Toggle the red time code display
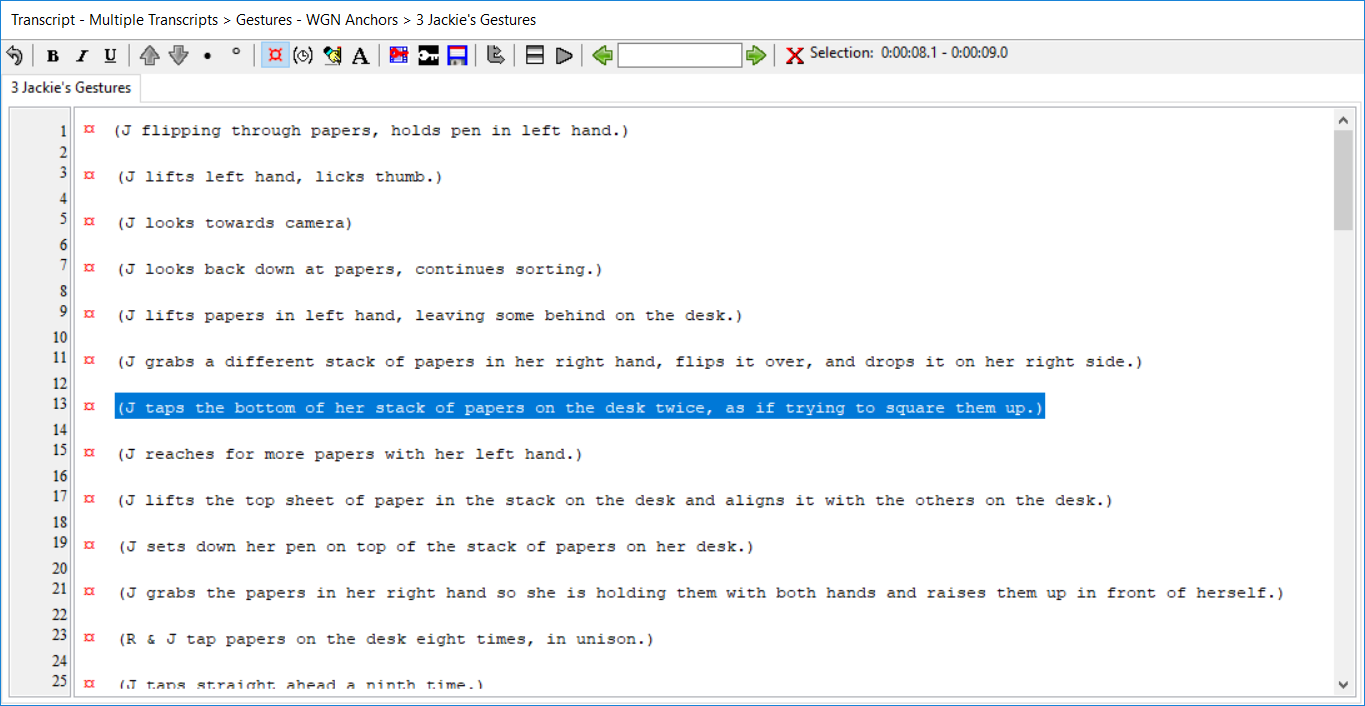Screen dimensions: 1365x706 pos(275,56)
